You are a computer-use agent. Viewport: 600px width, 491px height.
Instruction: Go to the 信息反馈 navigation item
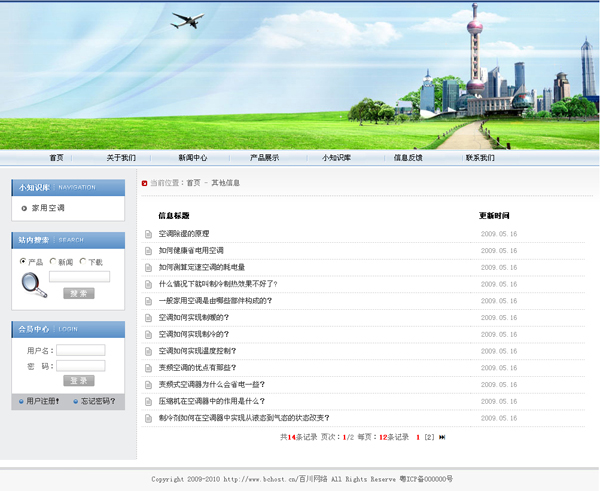click(x=407, y=158)
